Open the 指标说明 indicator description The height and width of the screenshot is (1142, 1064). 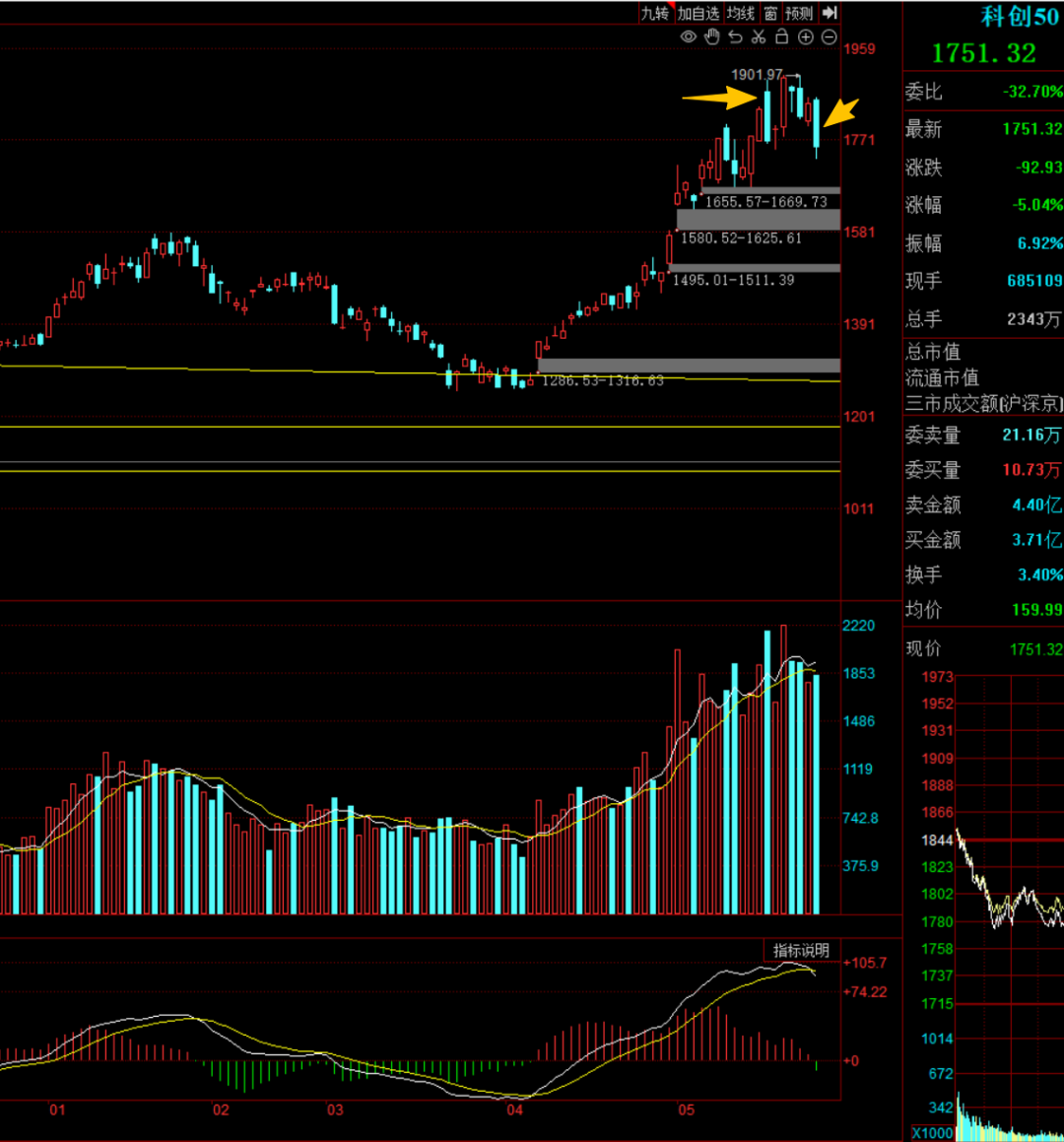point(801,951)
